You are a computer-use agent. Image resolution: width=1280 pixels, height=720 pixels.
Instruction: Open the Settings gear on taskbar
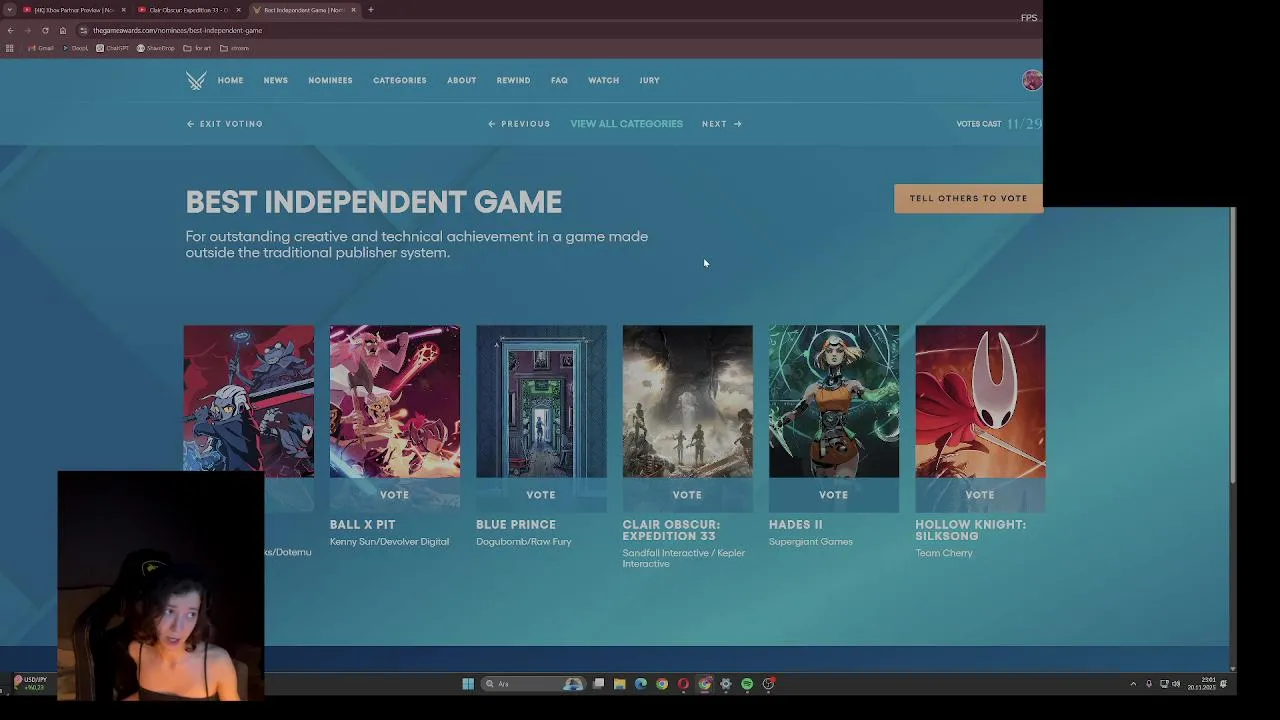726,684
